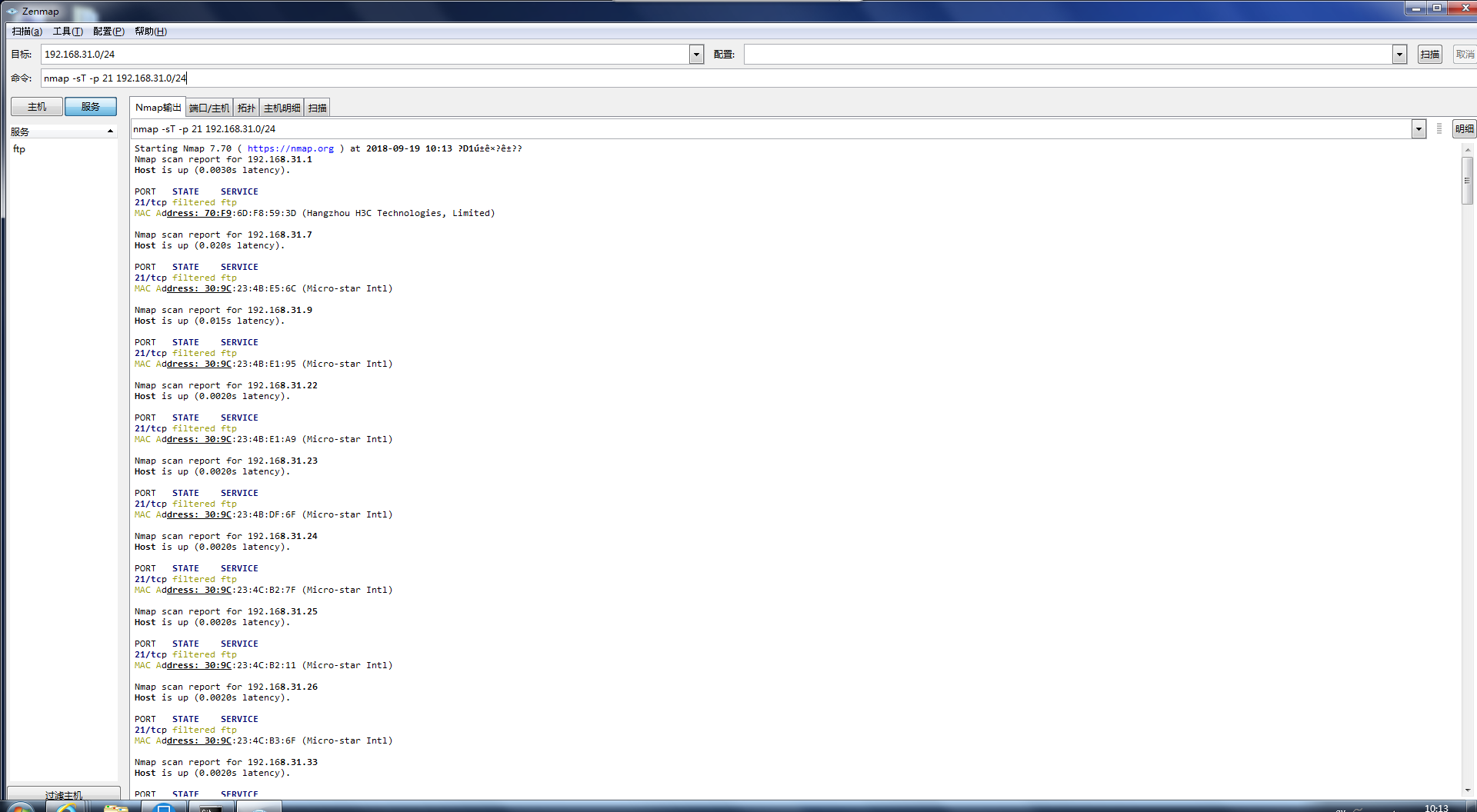Click the line 'Nmap scan report for 192.168.31.23'

[226, 461]
